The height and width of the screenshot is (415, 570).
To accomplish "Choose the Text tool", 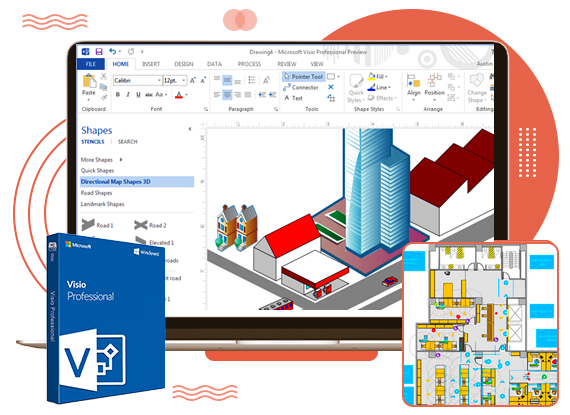I will tap(293, 98).
